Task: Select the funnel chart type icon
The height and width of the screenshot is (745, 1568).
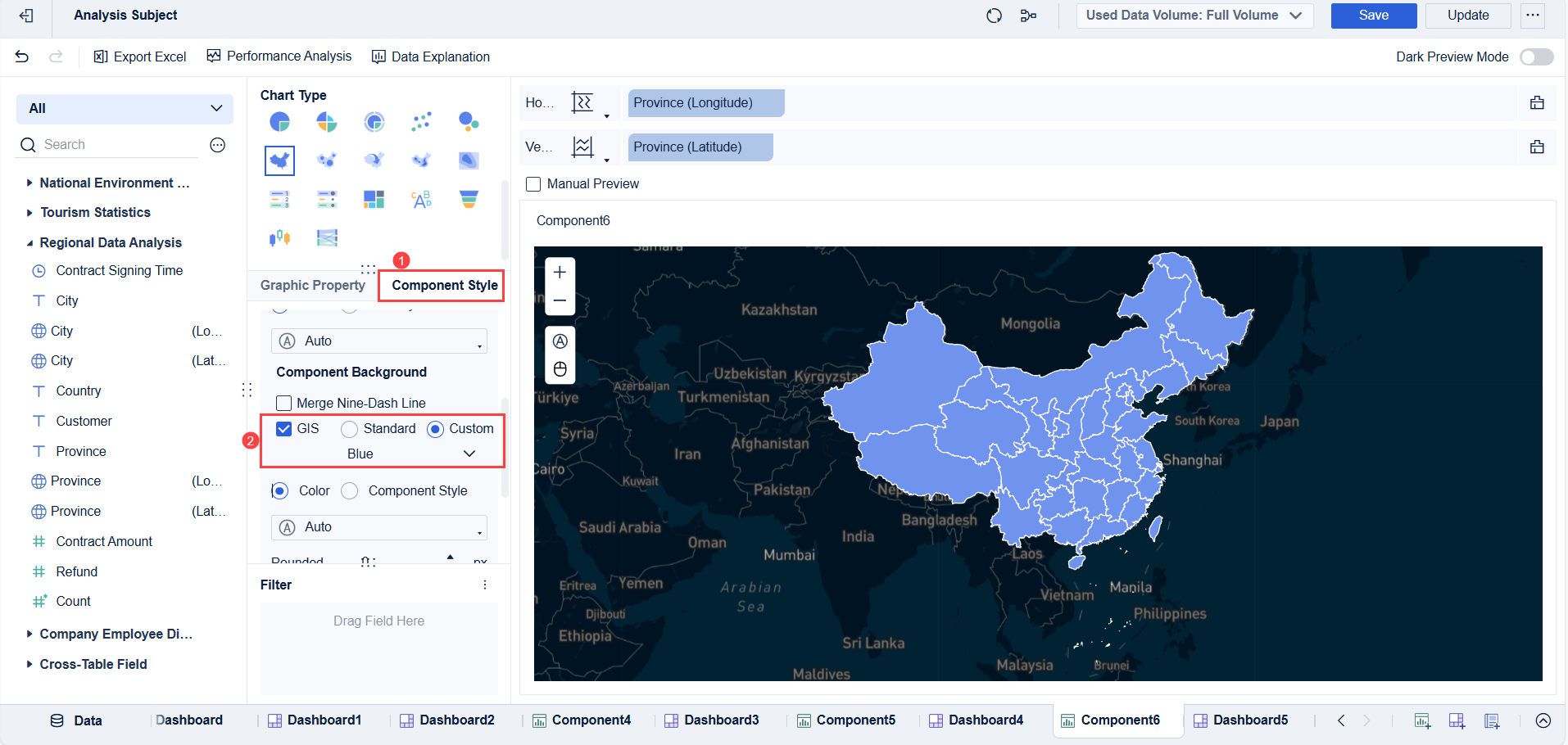Action: (469, 199)
